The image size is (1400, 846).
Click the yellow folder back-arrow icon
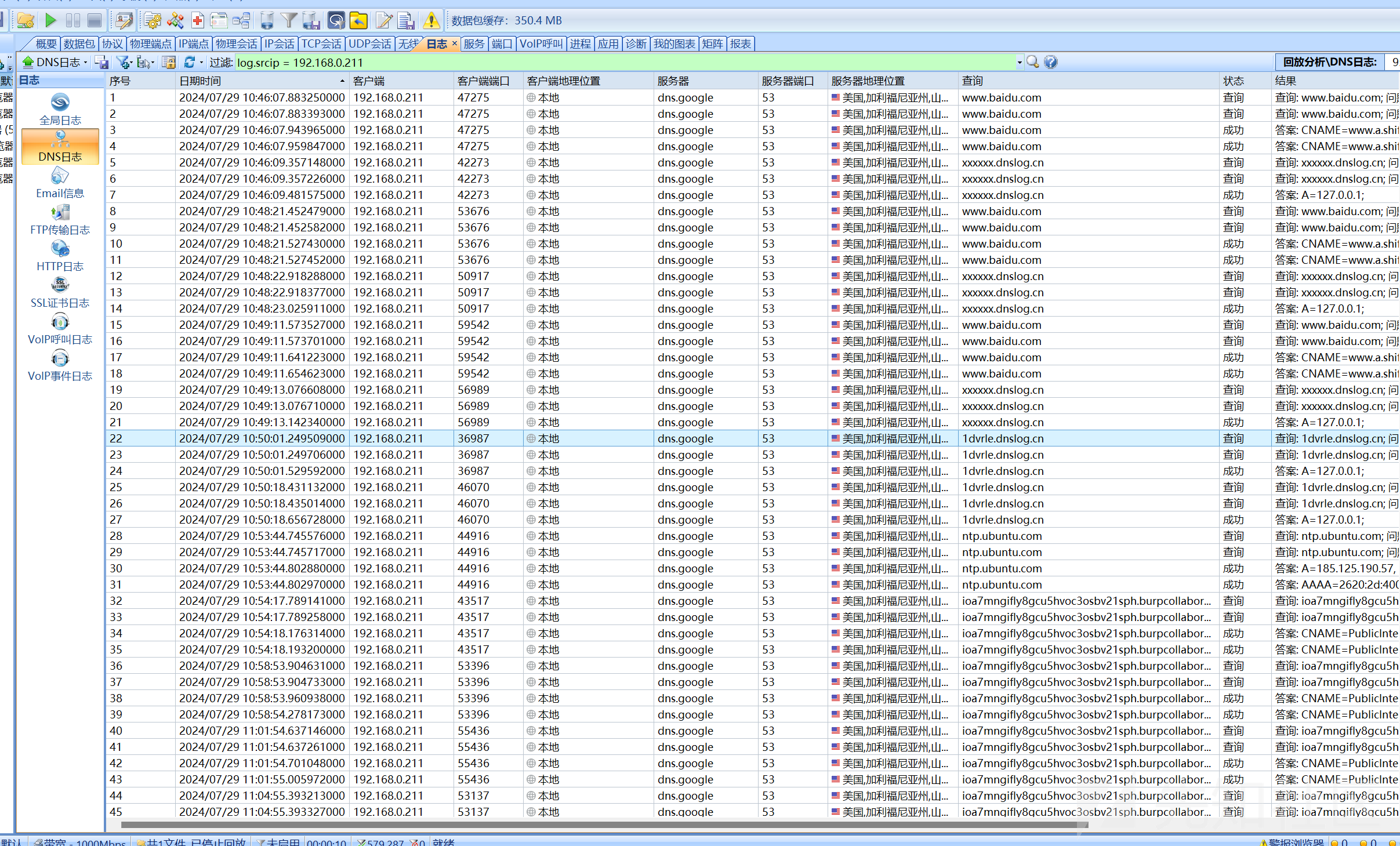click(358, 21)
